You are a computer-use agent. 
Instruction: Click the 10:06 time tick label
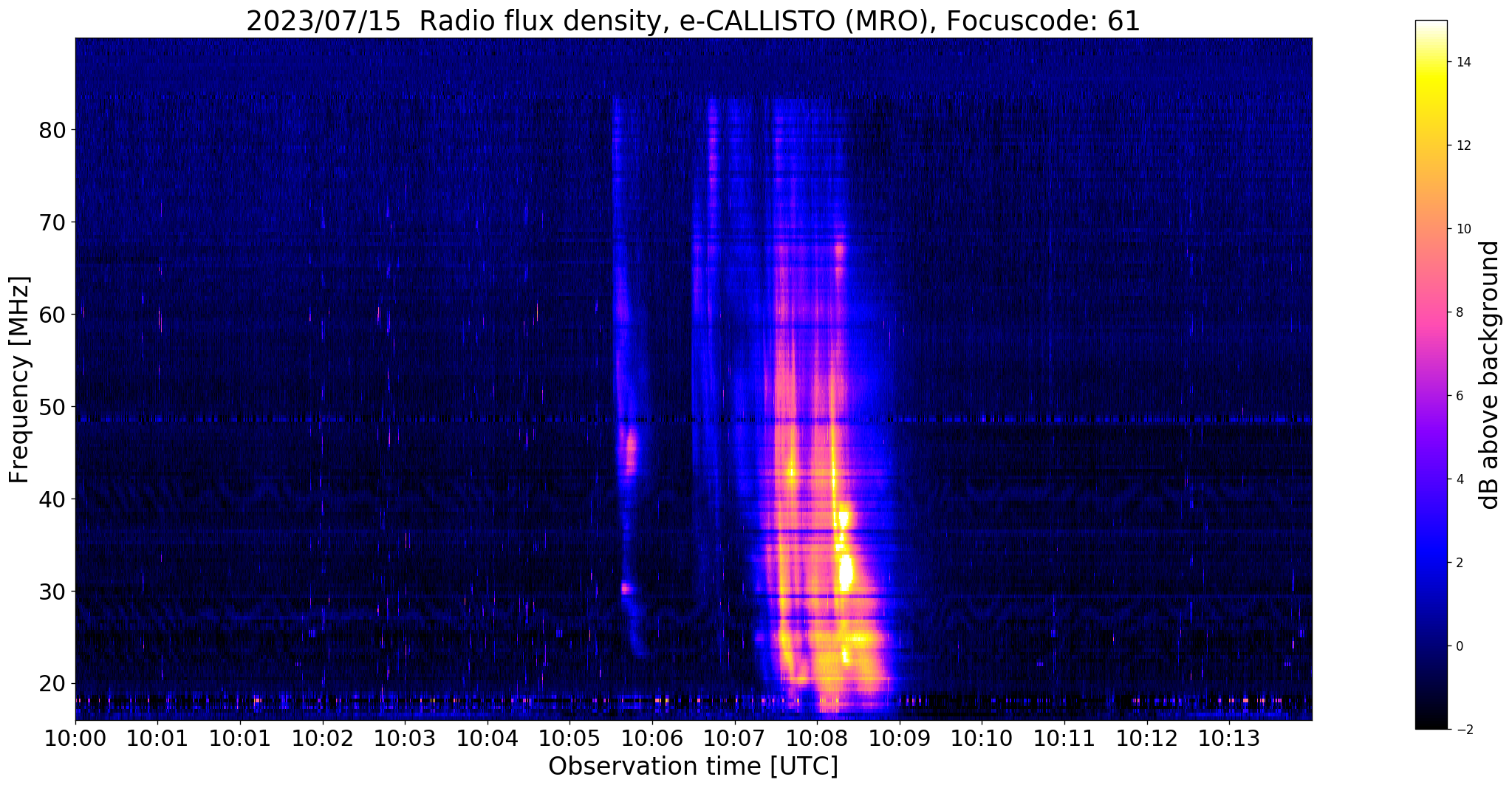tap(652, 739)
